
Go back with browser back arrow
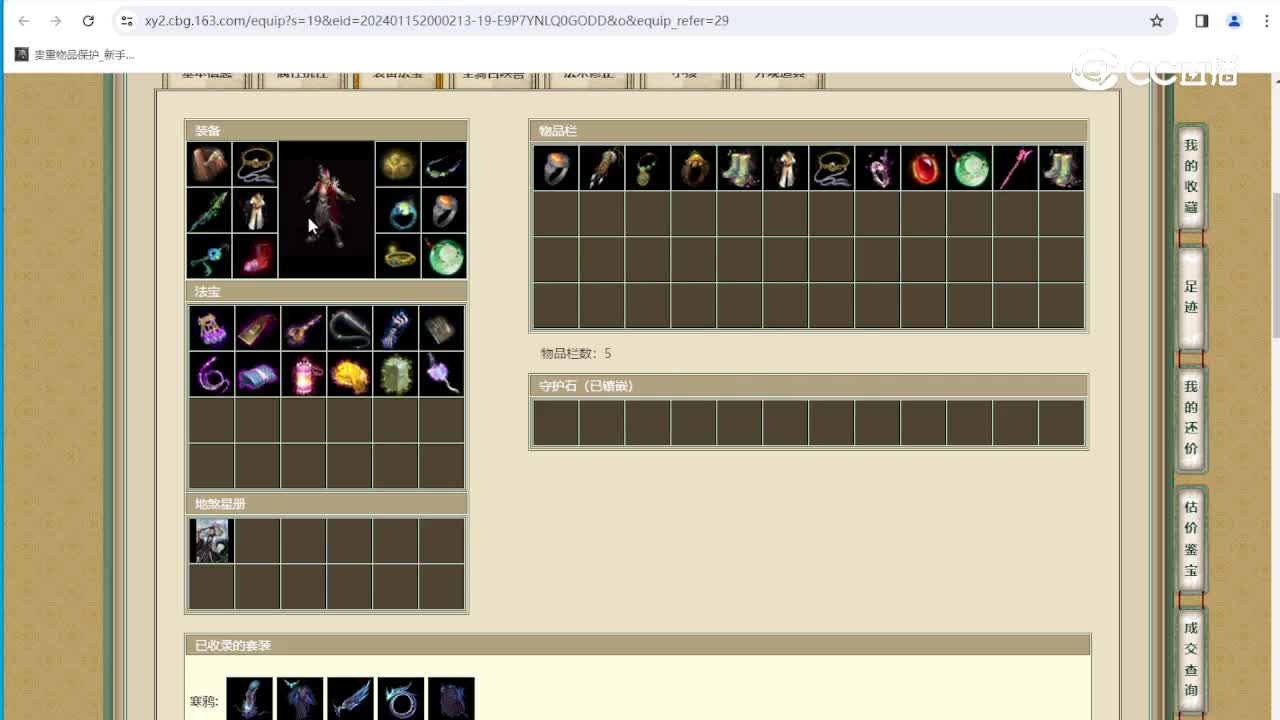click(x=24, y=20)
